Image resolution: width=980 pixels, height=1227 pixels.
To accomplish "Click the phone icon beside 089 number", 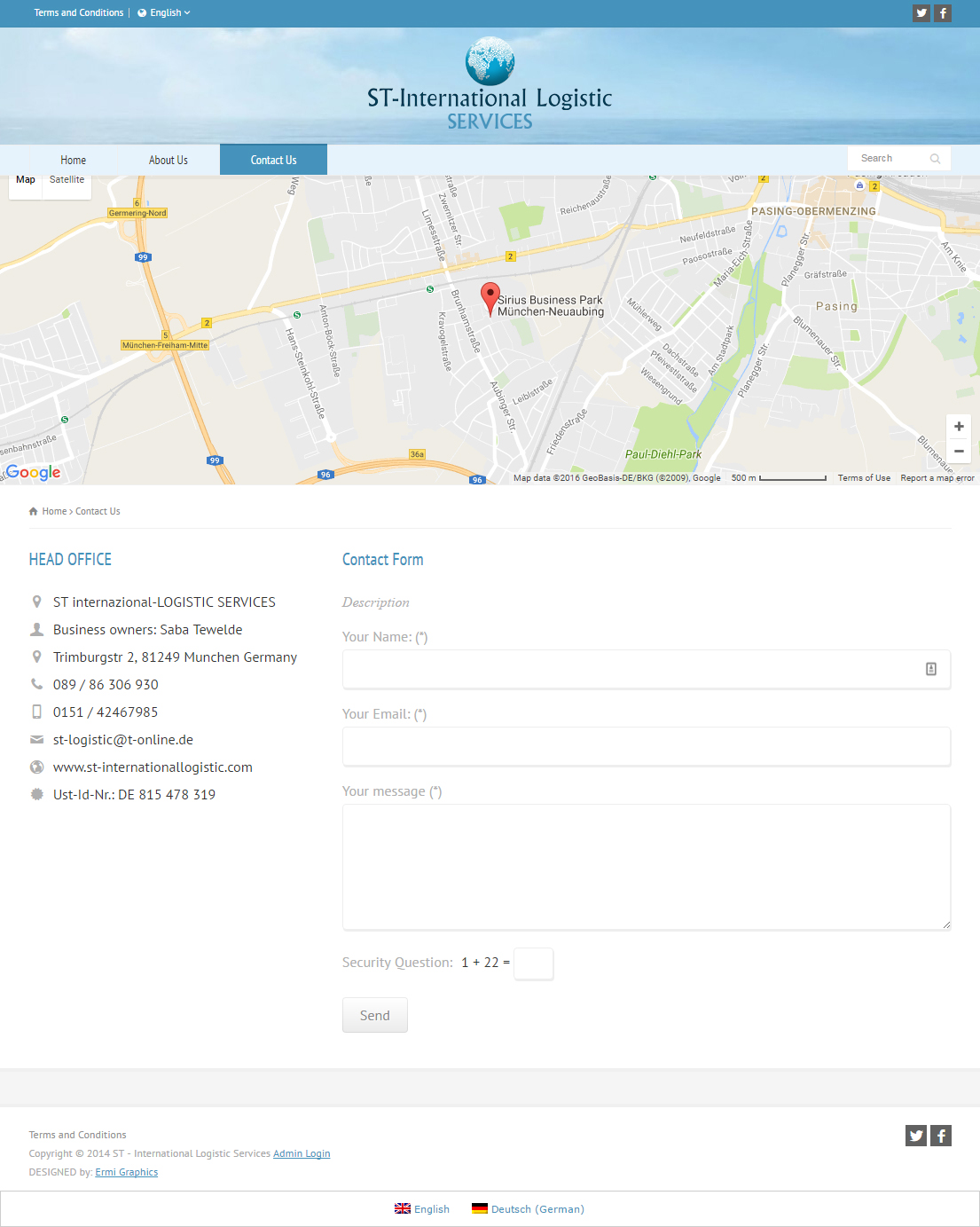I will [36, 684].
